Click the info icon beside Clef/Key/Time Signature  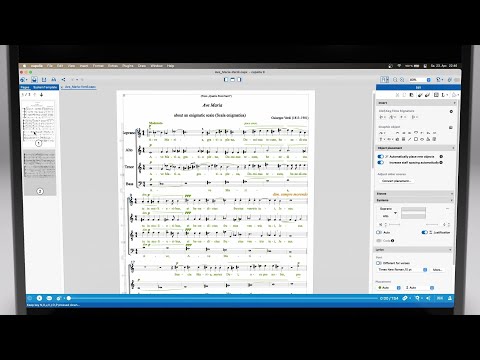coord(451,111)
